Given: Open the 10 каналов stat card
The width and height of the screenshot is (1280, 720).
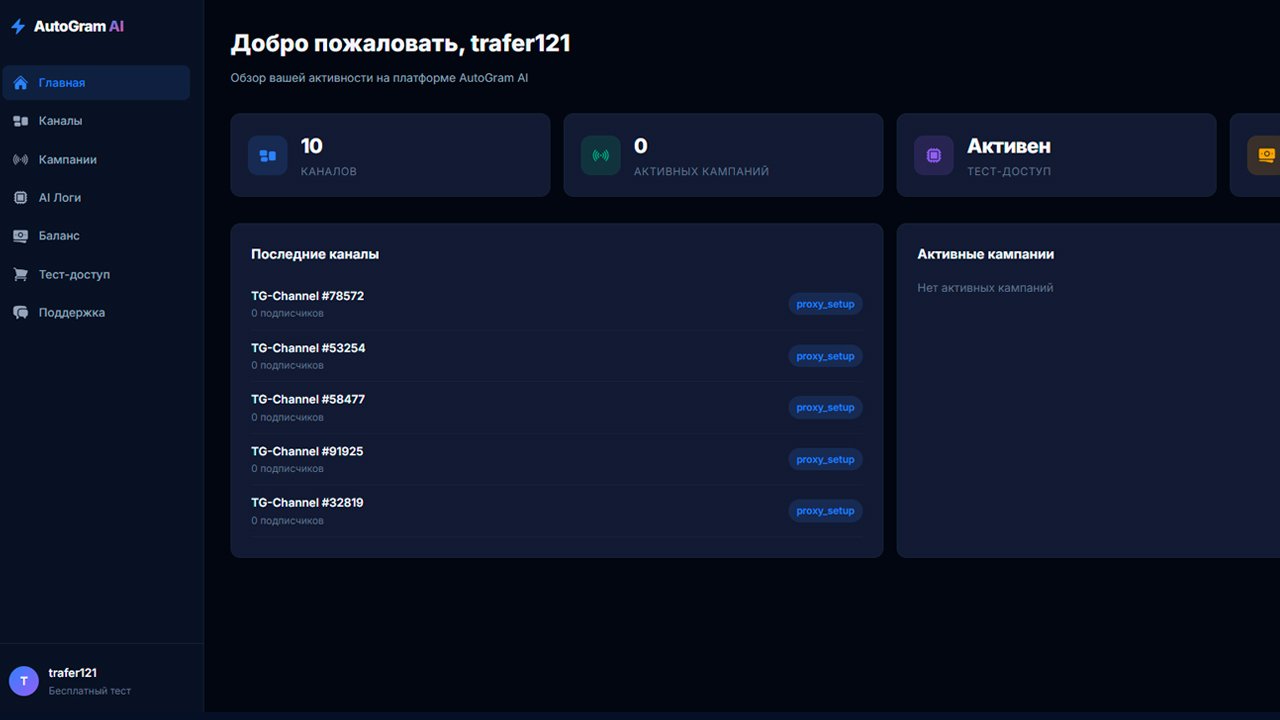Looking at the screenshot, I should click(x=390, y=155).
